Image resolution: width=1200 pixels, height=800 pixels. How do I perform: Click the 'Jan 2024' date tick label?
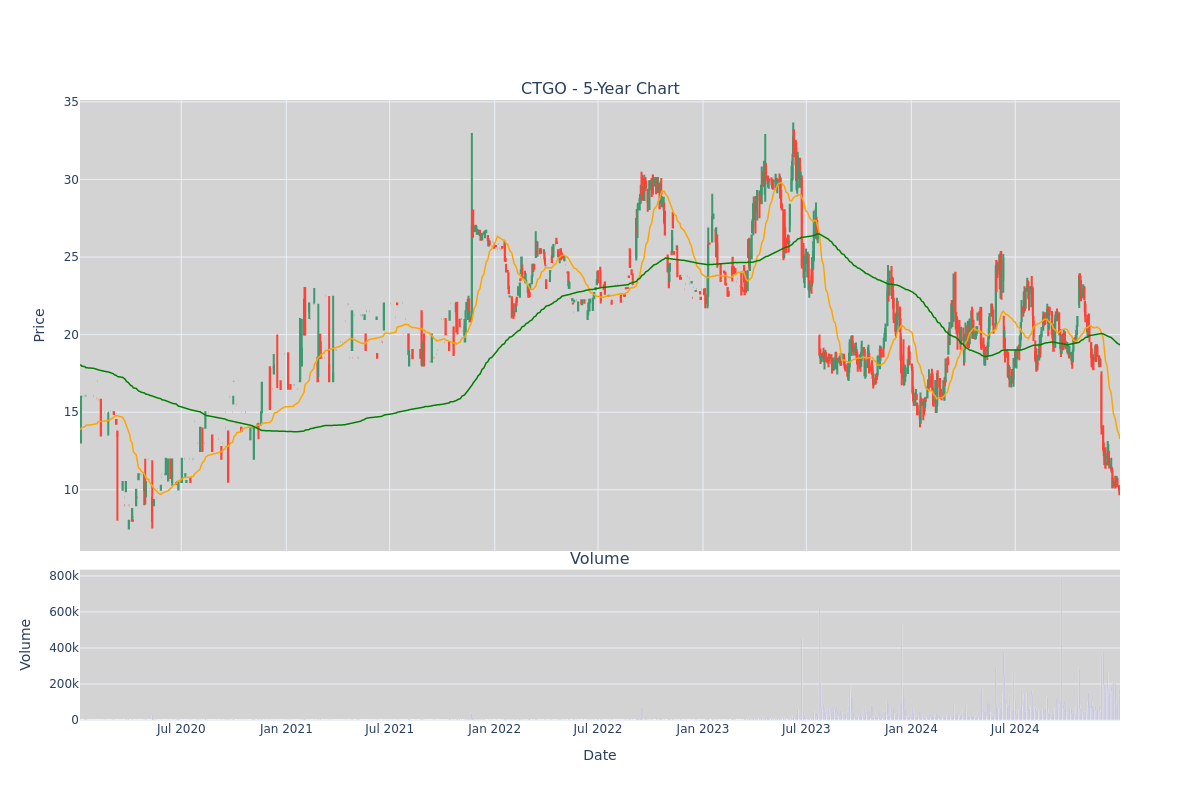pyautogui.click(x=911, y=729)
